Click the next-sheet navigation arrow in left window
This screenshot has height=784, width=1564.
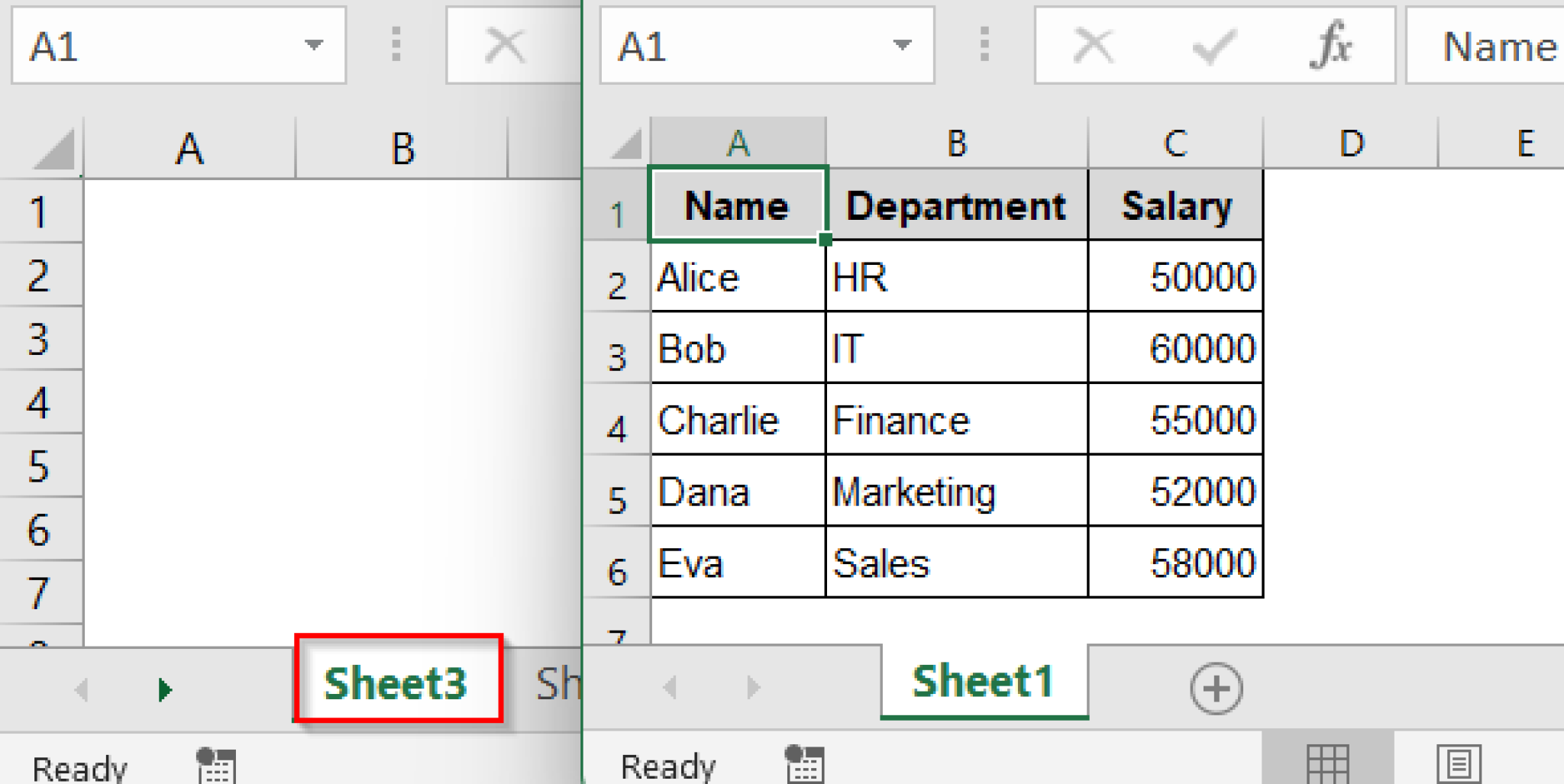pyautogui.click(x=164, y=689)
